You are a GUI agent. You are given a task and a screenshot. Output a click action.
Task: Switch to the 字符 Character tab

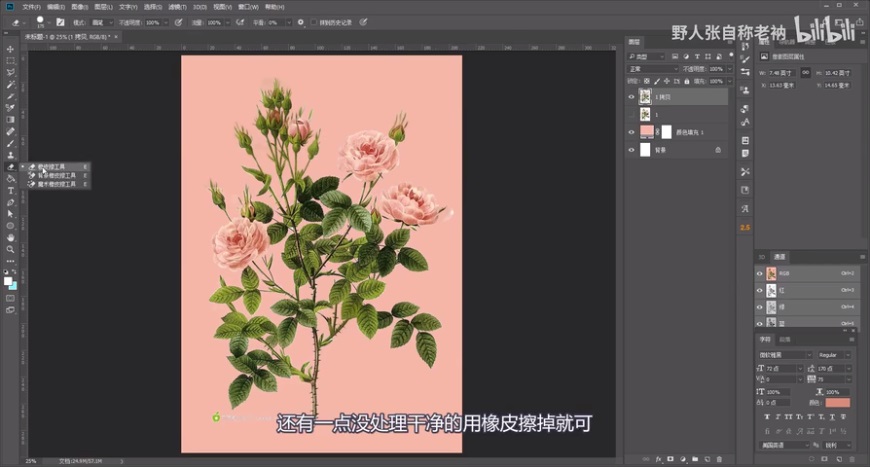pos(765,339)
